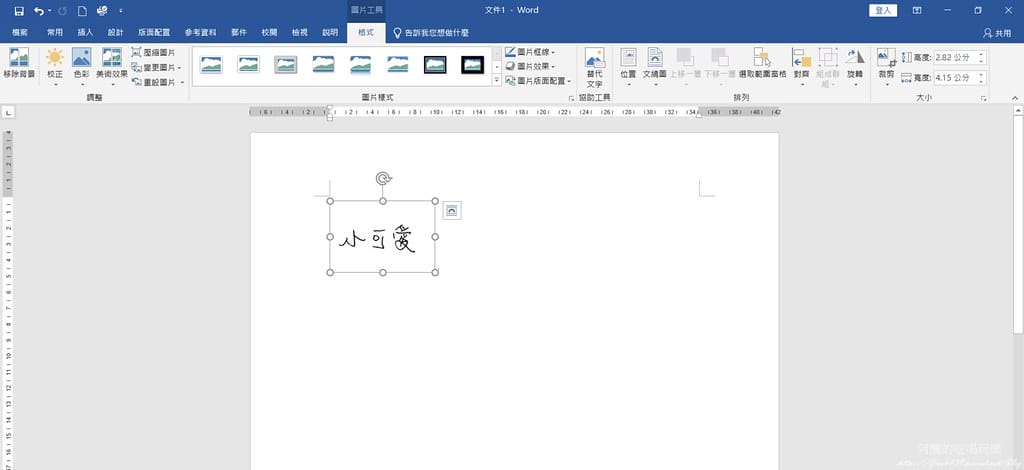Open Picture Effects (圖片效果) dropdown

(530, 67)
